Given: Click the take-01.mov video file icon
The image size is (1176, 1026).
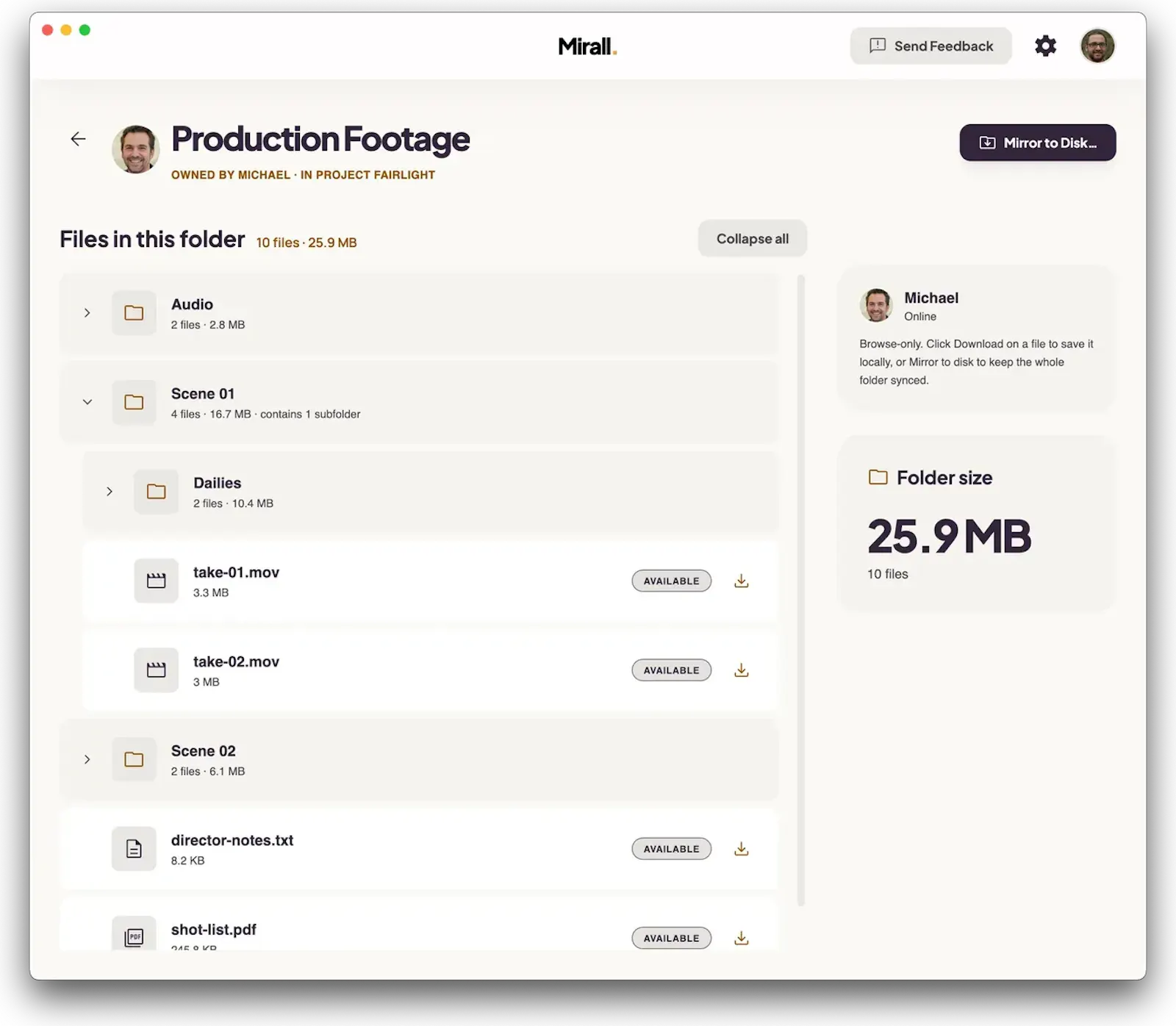Looking at the screenshot, I should click(x=156, y=581).
